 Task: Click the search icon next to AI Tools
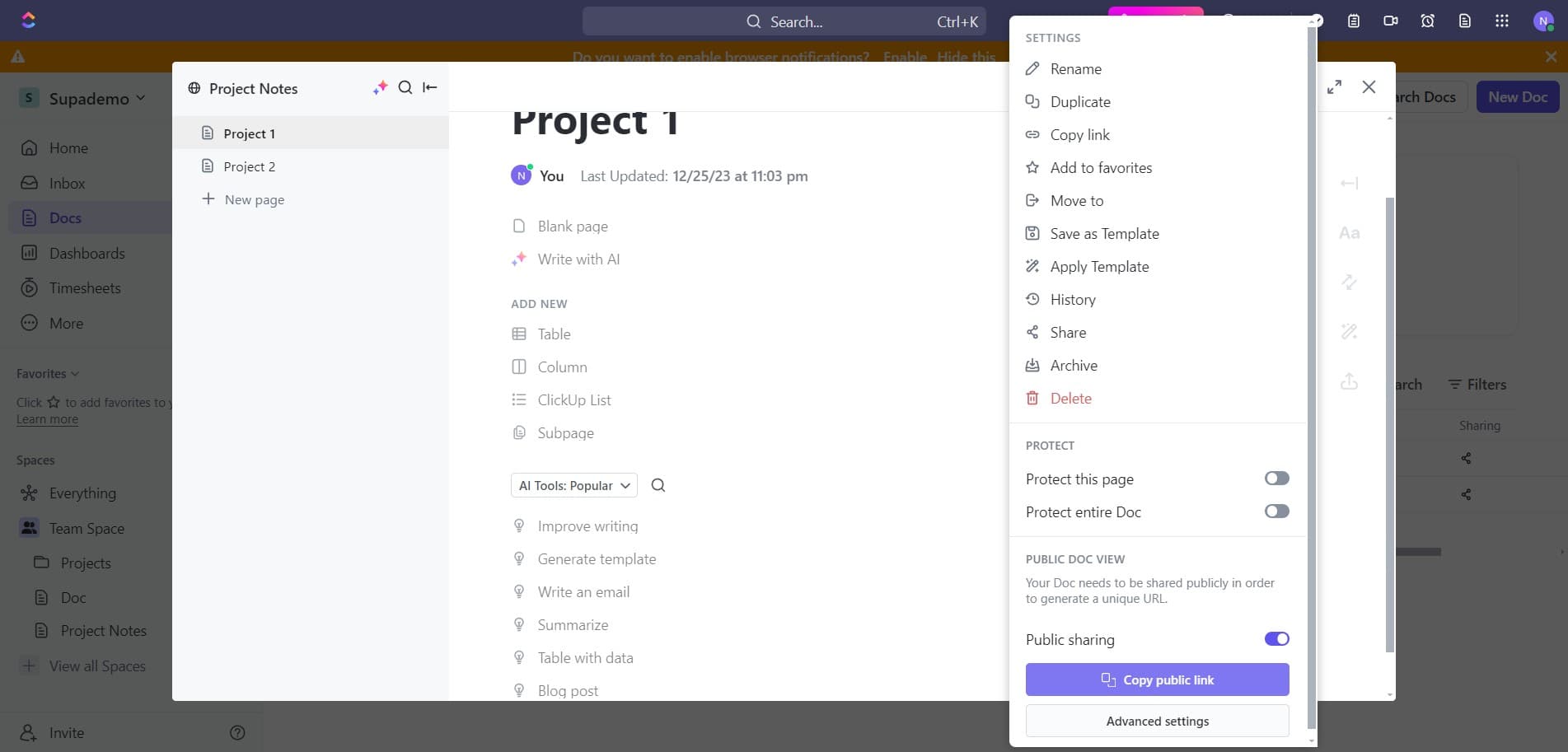658,485
